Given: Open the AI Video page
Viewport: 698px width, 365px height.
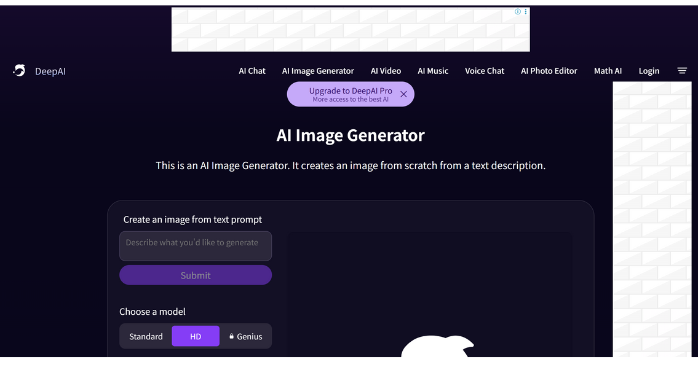Looking at the screenshot, I should pyautogui.click(x=386, y=71).
